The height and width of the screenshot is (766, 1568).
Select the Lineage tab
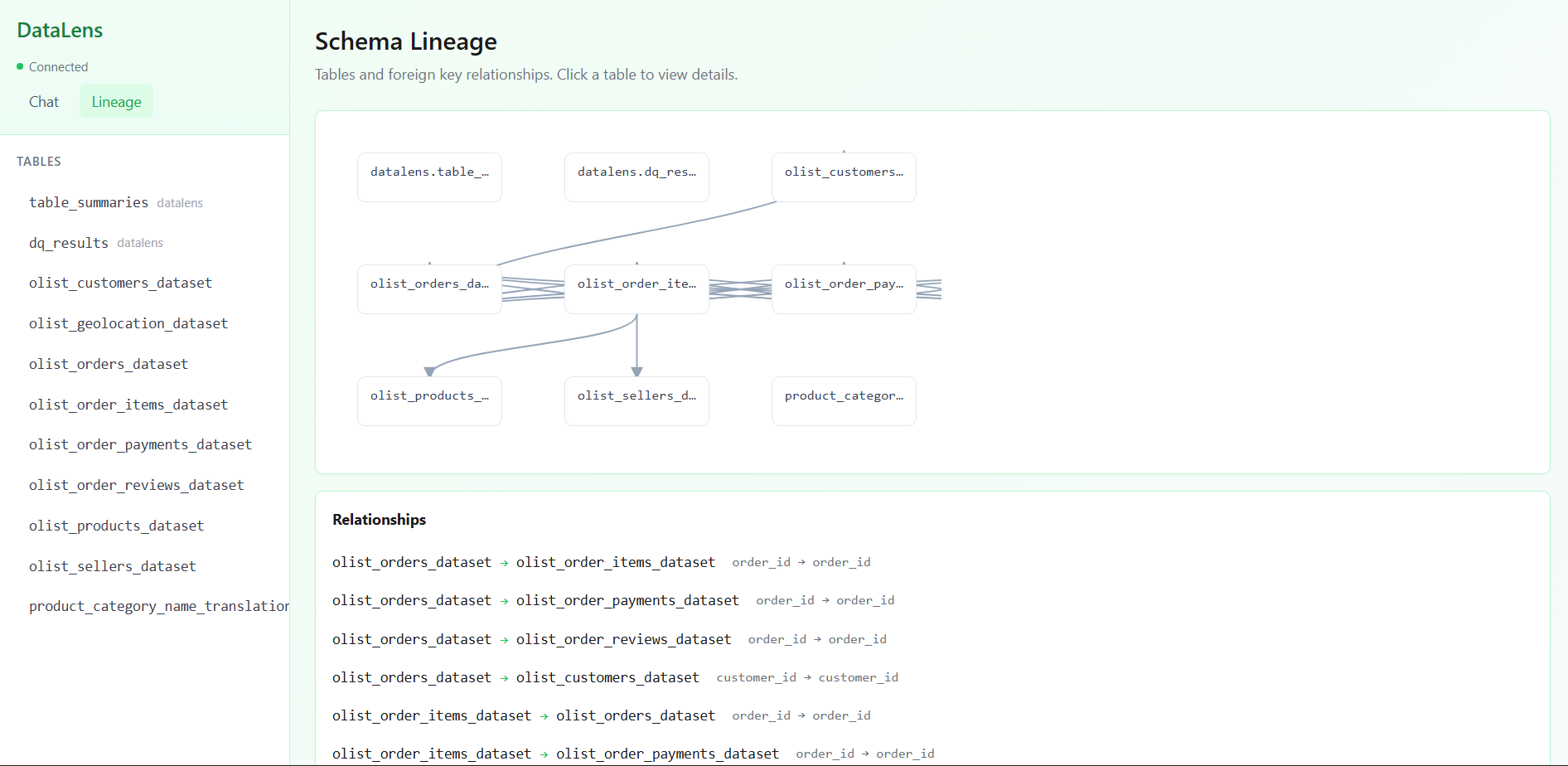(x=115, y=101)
